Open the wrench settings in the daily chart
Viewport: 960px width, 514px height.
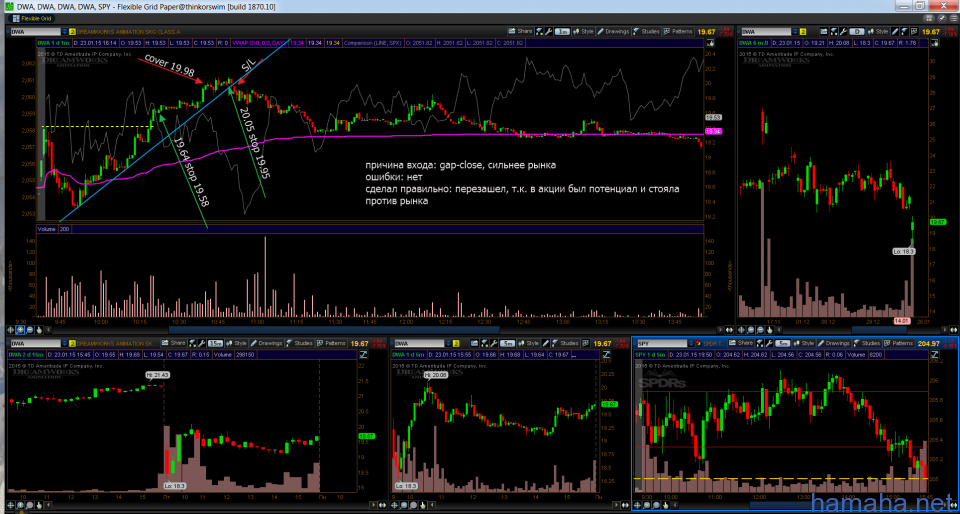point(843,31)
